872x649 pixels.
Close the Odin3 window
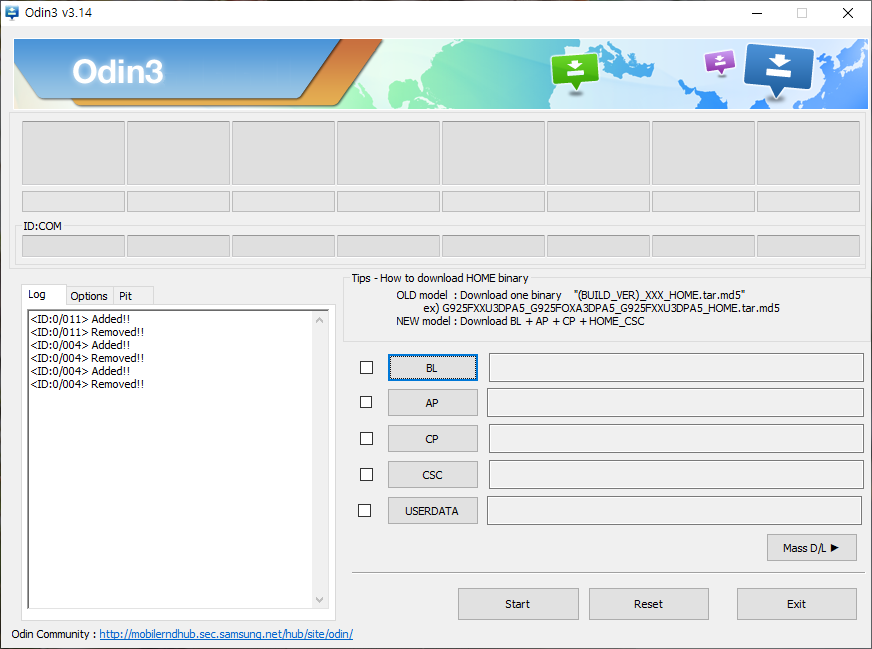tap(848, 13)
